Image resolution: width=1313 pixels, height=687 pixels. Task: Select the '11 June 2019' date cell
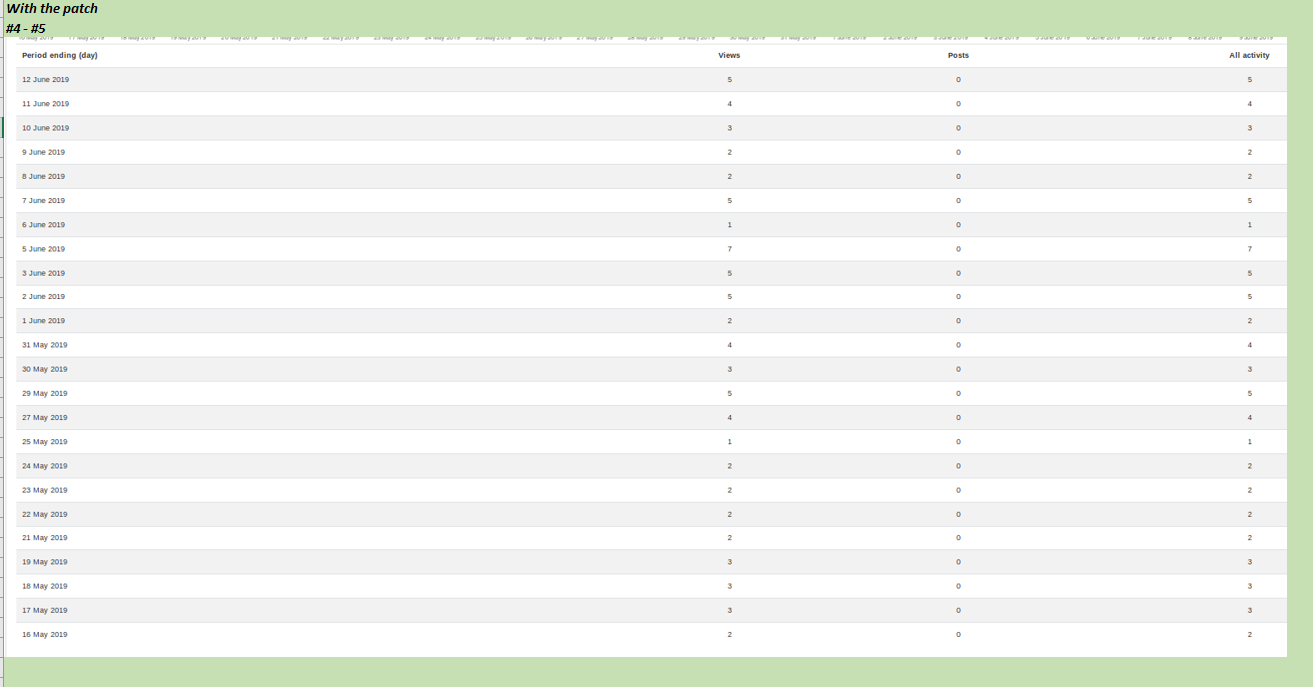(x=46, y=104)
